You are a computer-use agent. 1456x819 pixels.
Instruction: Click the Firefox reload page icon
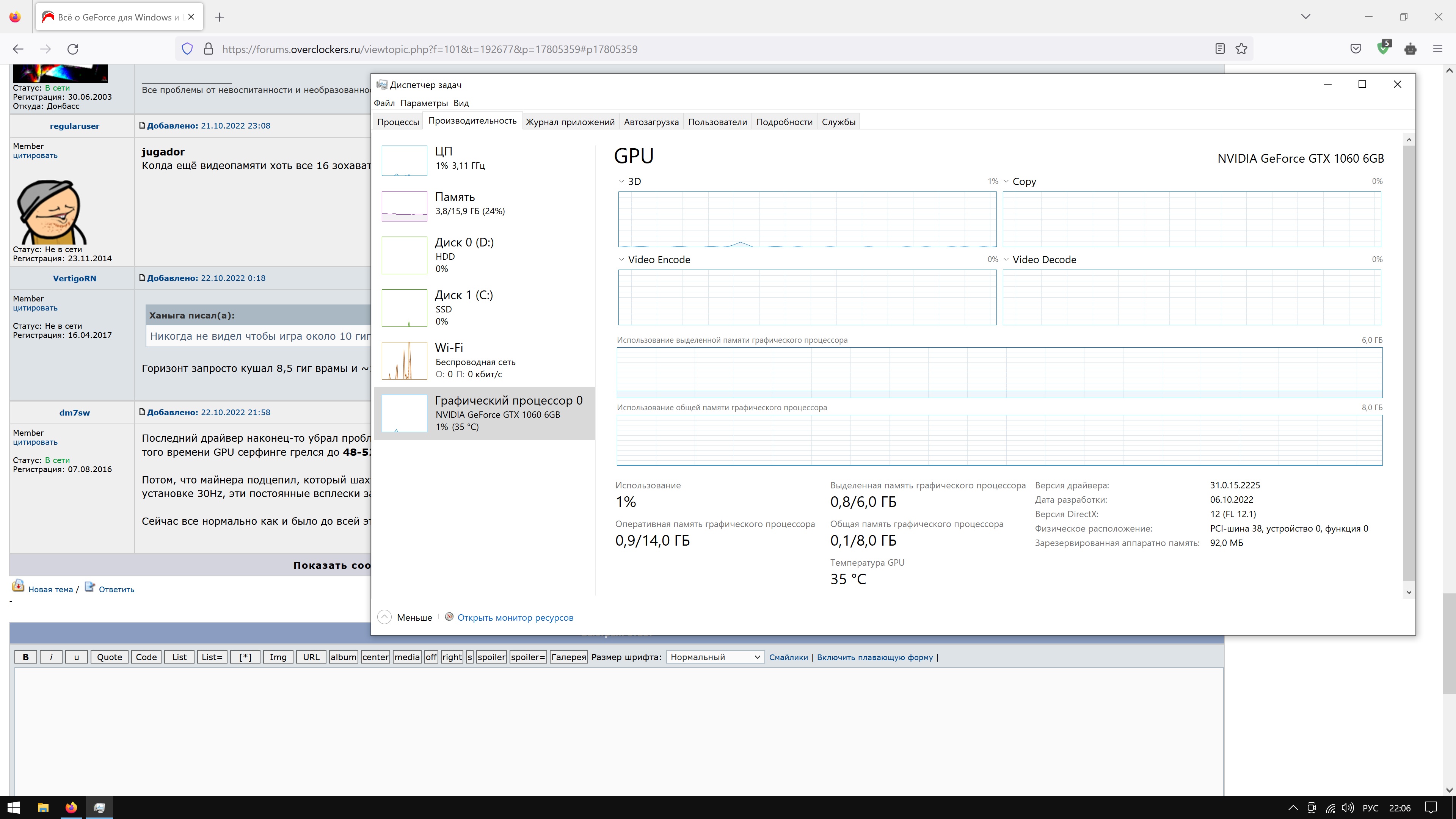point(73,49)
